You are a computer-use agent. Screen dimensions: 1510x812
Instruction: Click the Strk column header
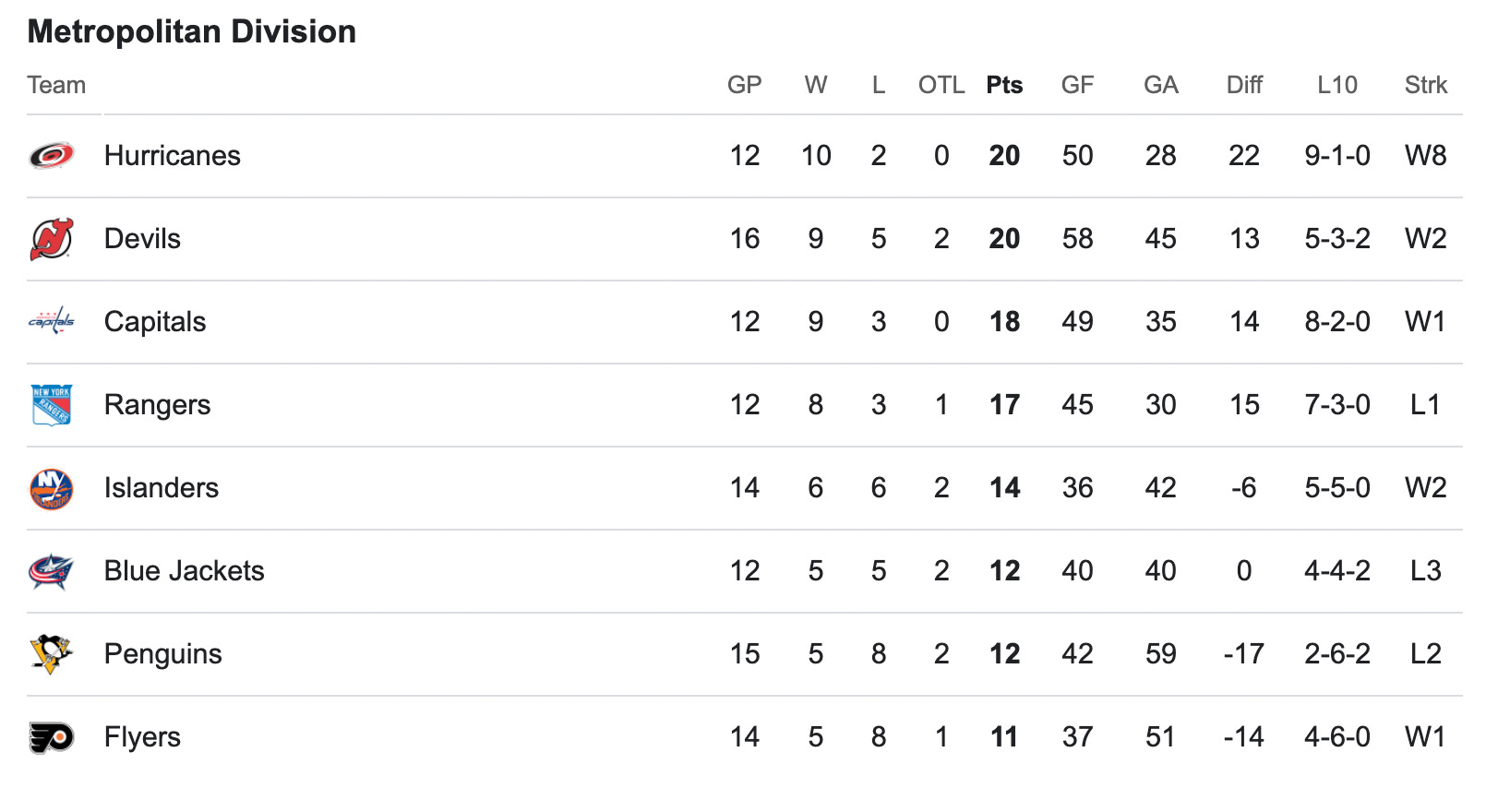click(1426, 85)
